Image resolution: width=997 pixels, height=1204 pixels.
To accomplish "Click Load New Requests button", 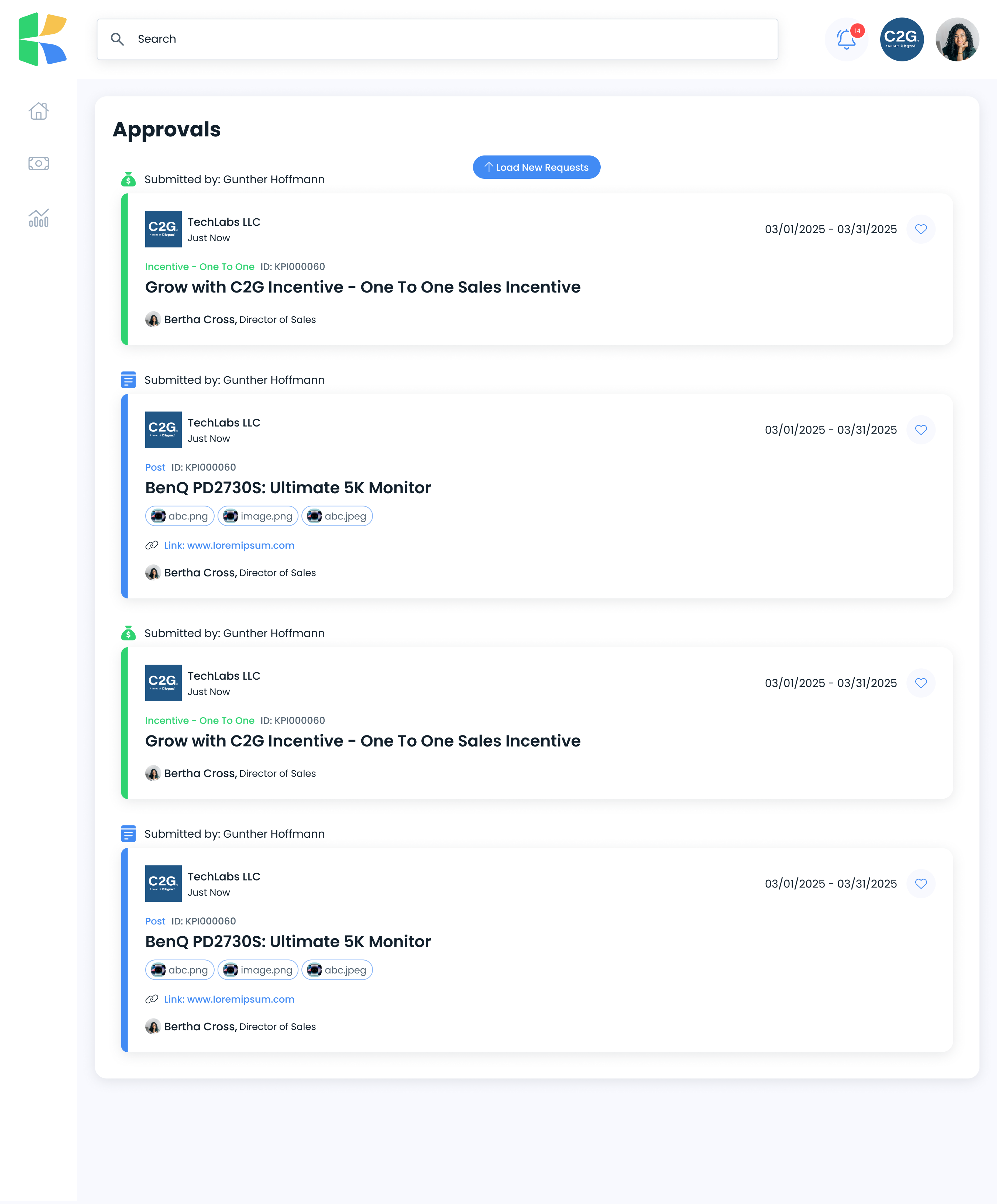I will coord(536,168).
